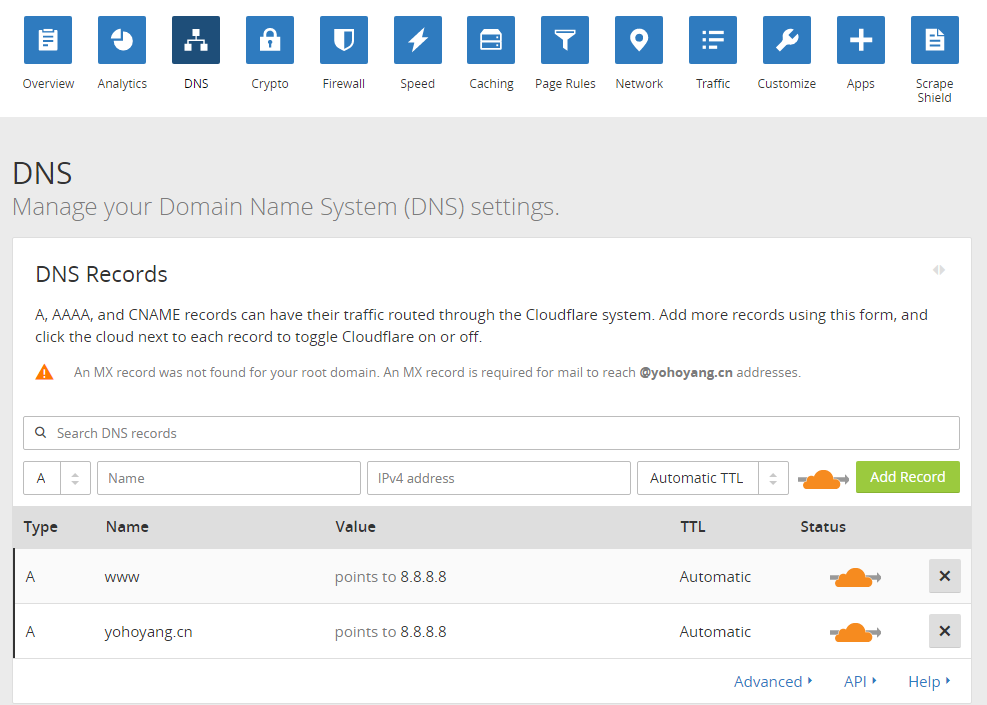The width and height of the screenshot is (987, 705).
Task: Toggle the proxy cloud in the add-record form
Action: point(823,479)
